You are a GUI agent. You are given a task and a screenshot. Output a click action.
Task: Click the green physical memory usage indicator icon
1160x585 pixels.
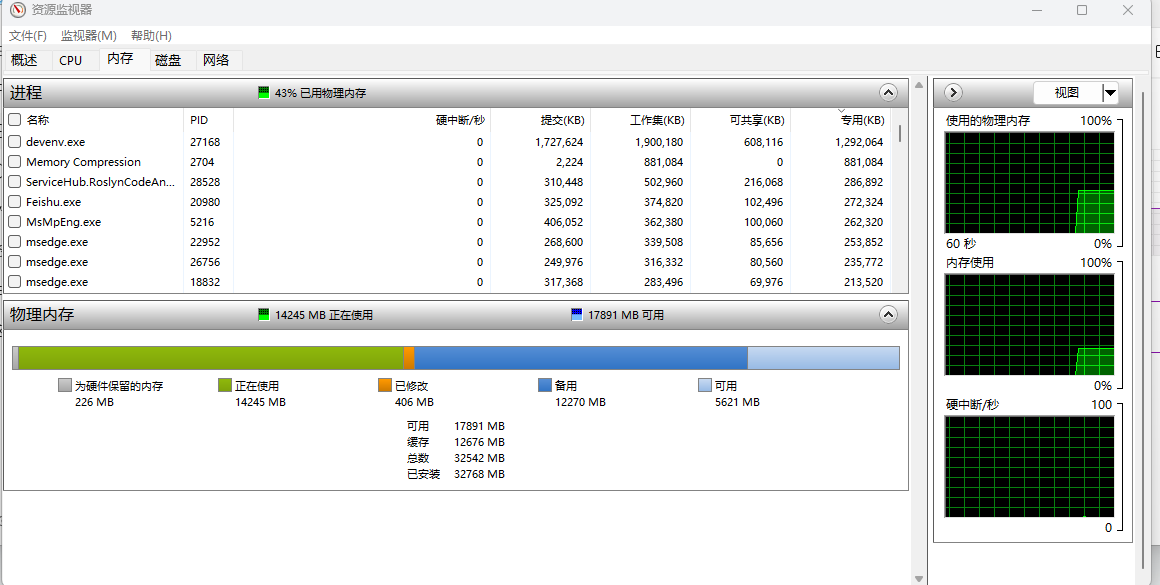(x=264, y=93)
